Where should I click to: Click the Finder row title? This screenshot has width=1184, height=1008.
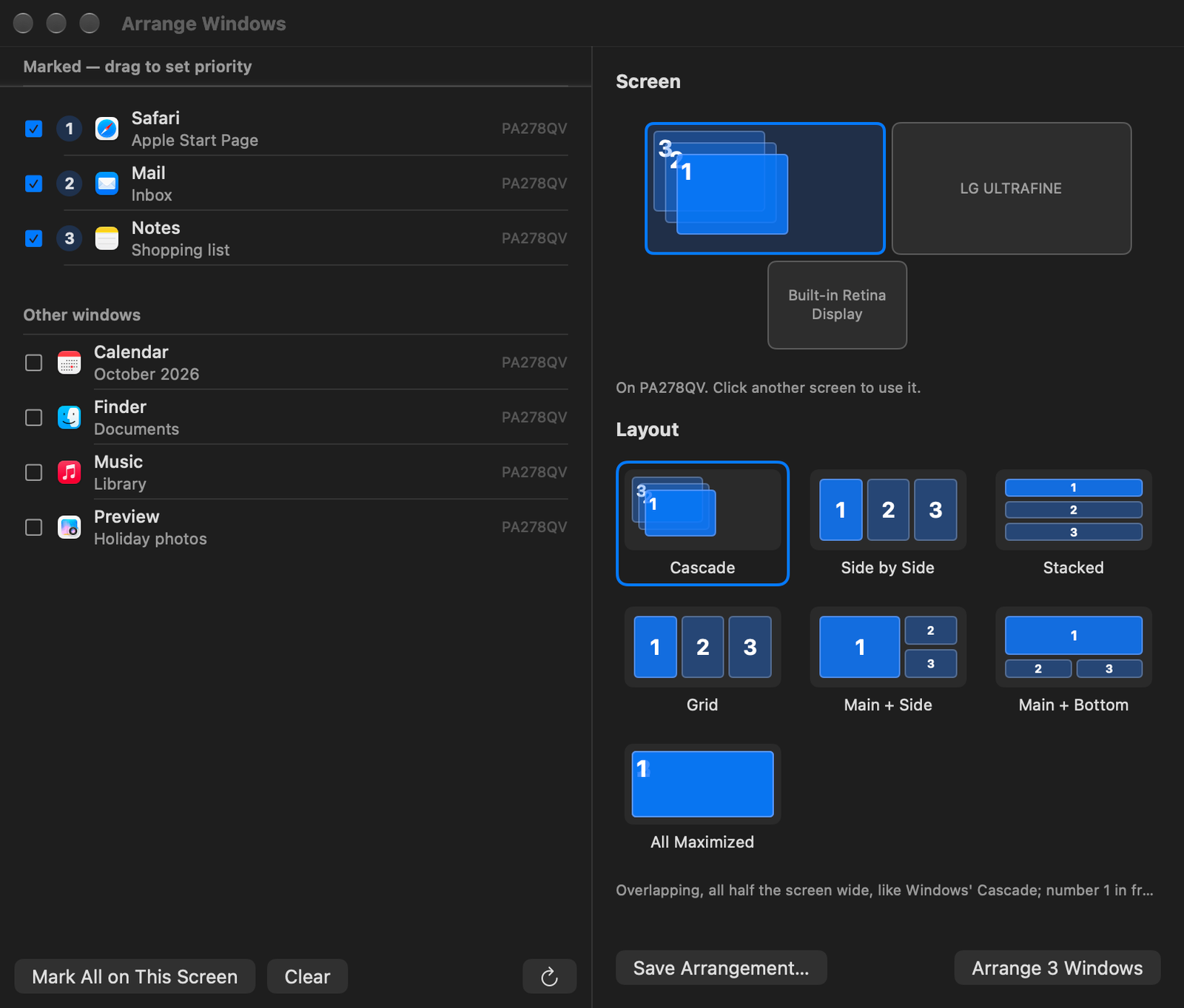pyautogui.click(x=120, y=407)
